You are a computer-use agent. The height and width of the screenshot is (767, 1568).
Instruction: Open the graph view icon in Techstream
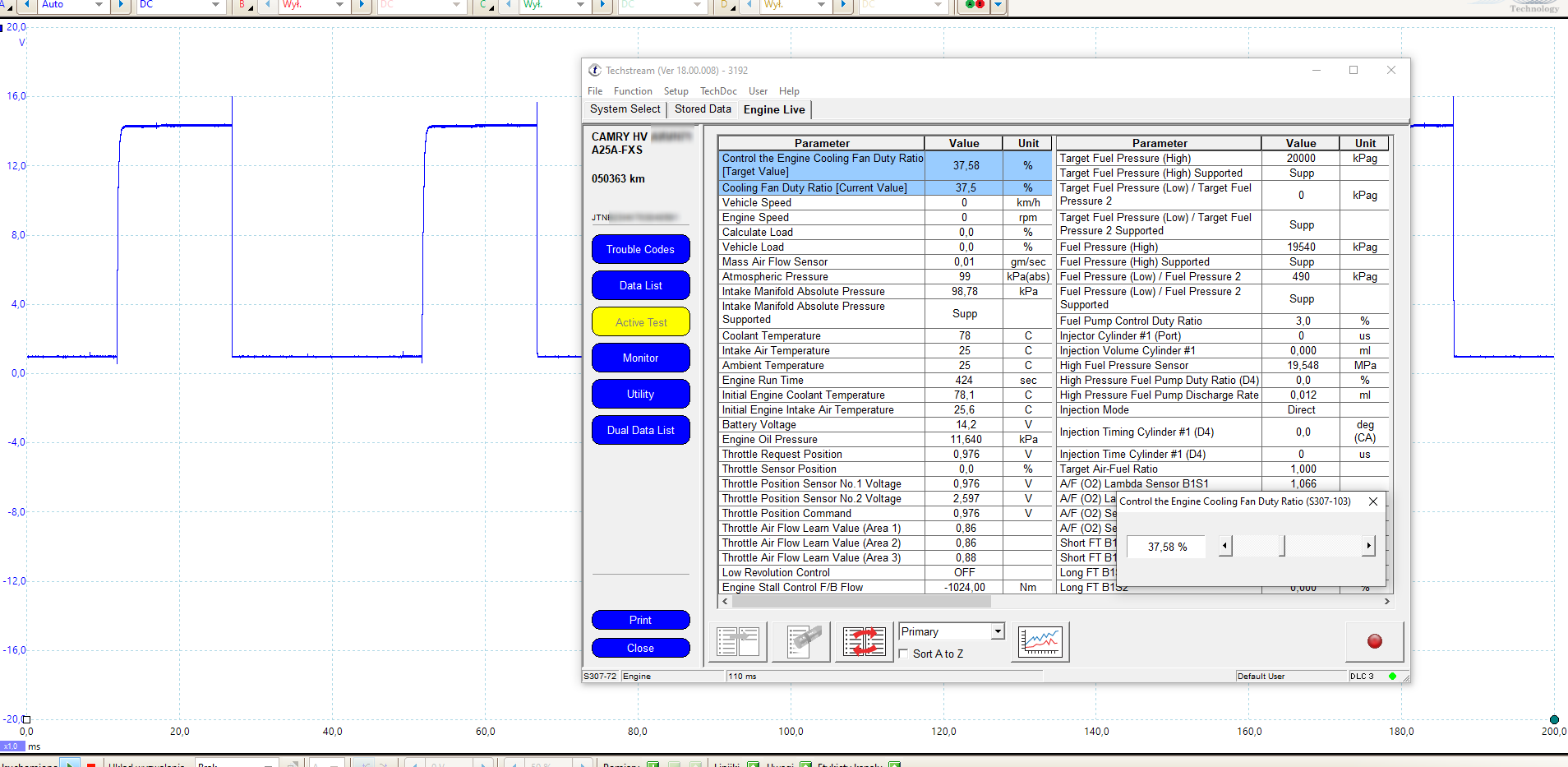click(1040, 641)
